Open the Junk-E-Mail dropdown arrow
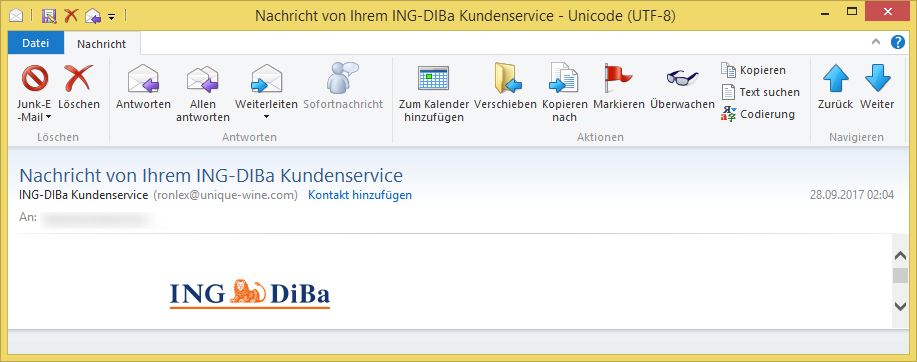Viewport: 917px width, 362px height. 49,117
